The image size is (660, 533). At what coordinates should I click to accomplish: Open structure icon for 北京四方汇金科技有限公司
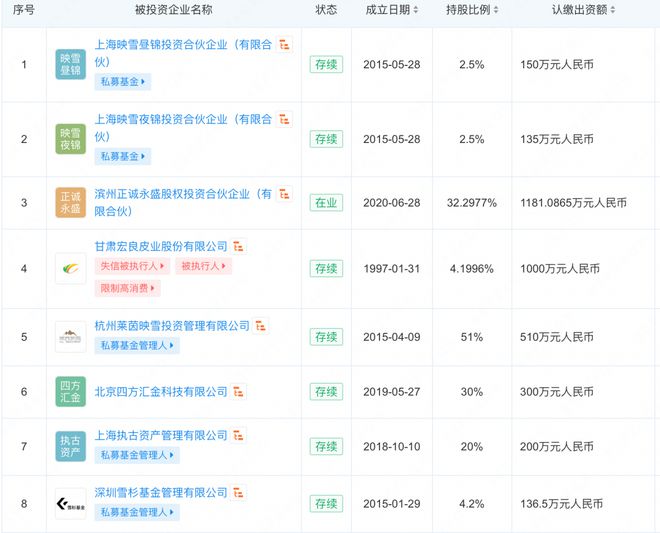(x=239, y=391)
